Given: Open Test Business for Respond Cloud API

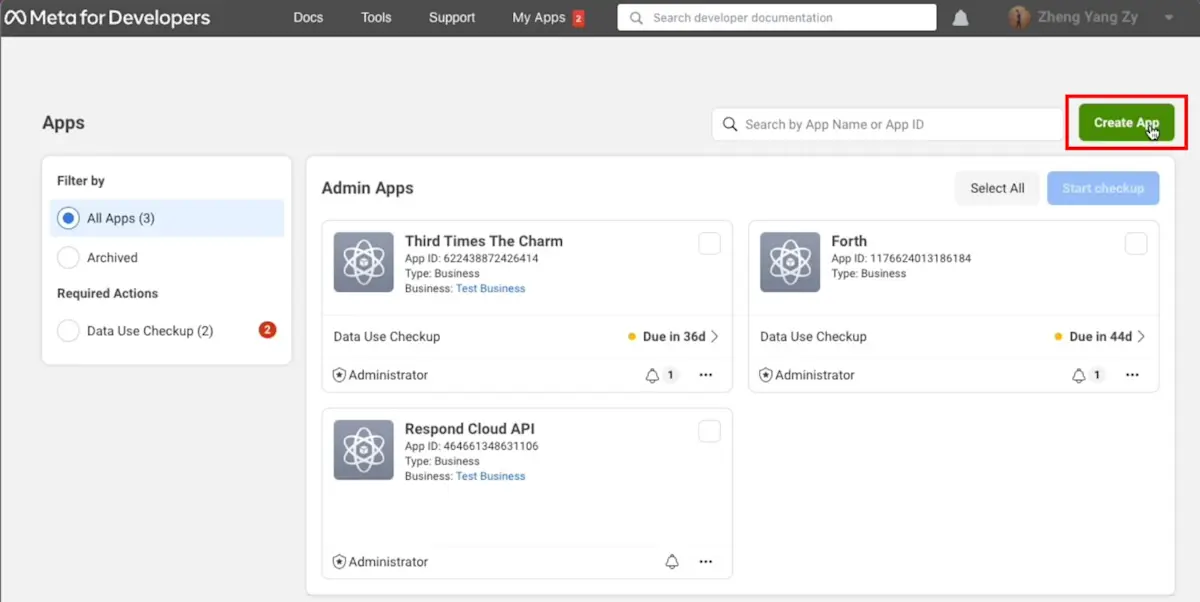Looking at the screenshot, I should click(491, 476).
